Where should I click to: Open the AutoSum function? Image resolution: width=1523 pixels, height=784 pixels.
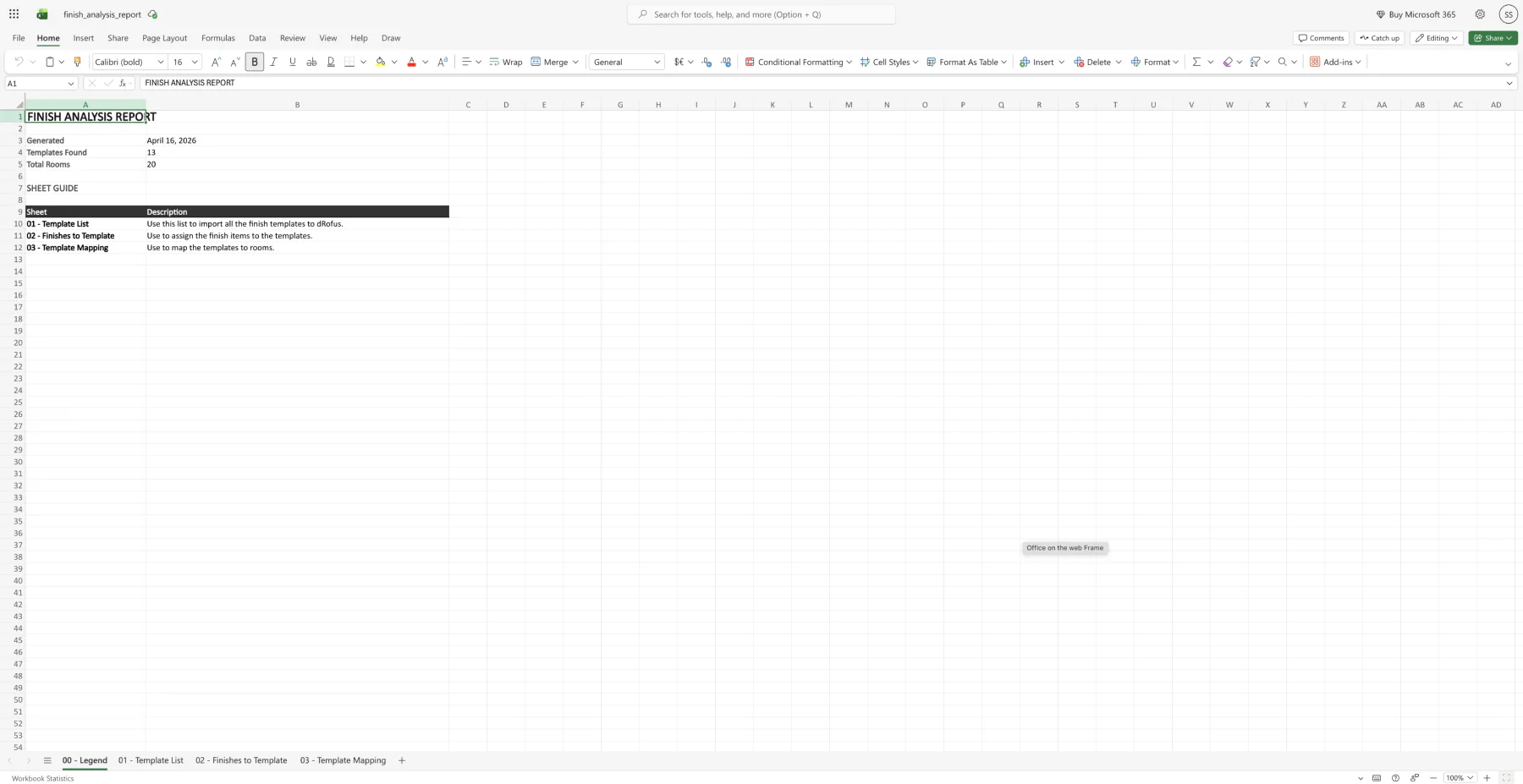[x=1196, y=61]
